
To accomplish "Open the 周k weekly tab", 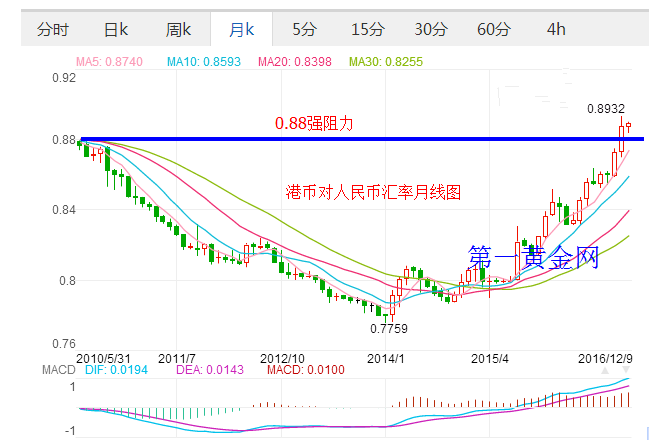I will tap(179, 29).
